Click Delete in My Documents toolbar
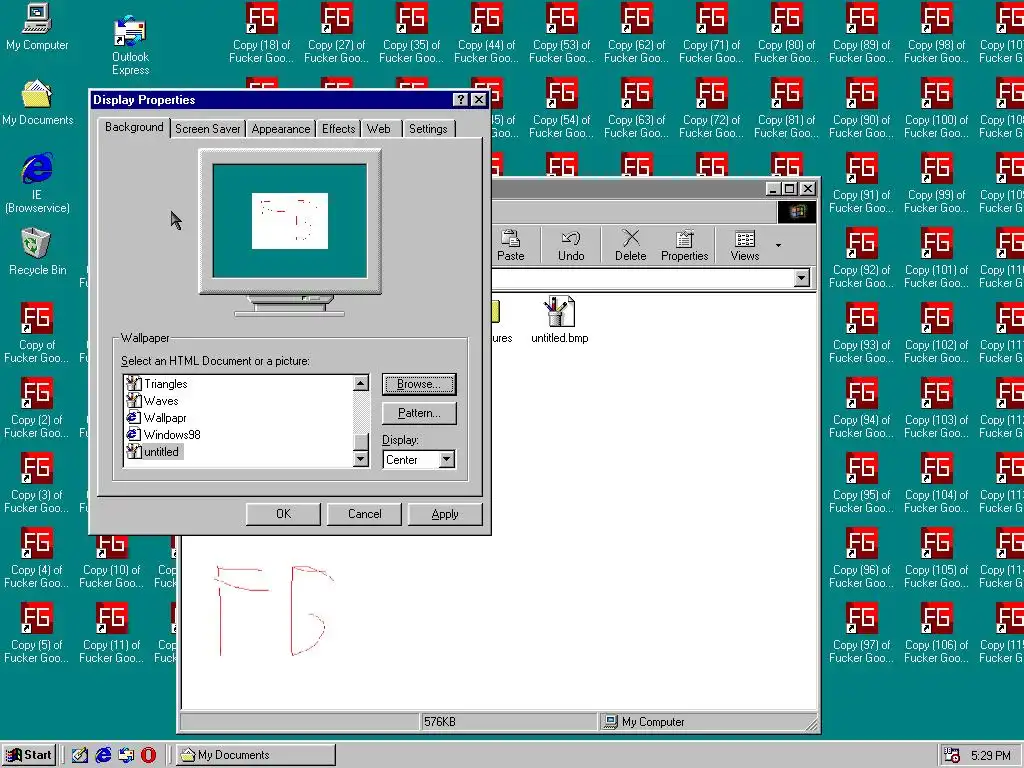Viewport: 1024px width, 768px height. (x=630, y=246)
